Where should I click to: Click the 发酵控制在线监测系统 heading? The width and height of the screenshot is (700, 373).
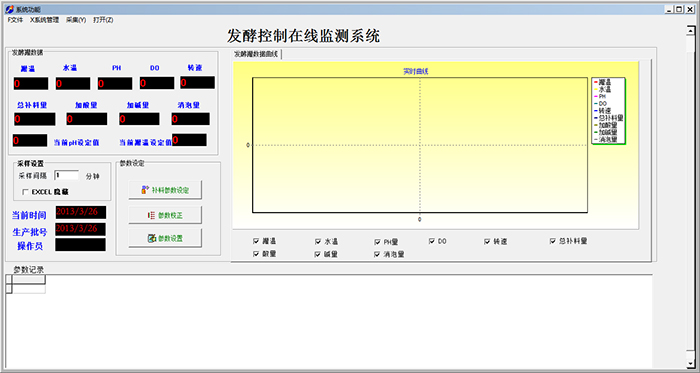click(x=304, y=36)
